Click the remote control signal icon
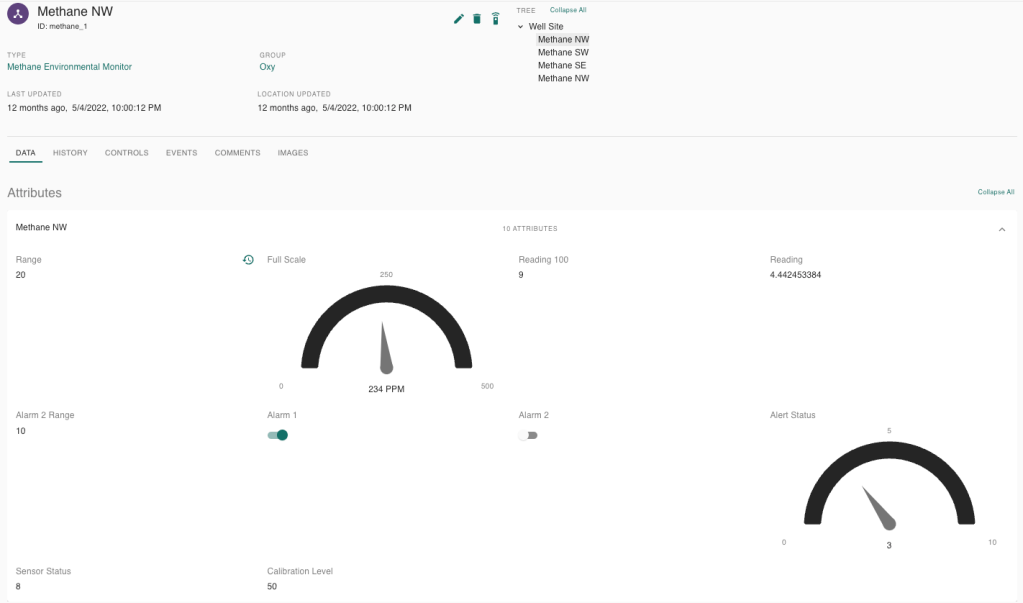Screen dimensions: 1023x603 tap(495, 19)
